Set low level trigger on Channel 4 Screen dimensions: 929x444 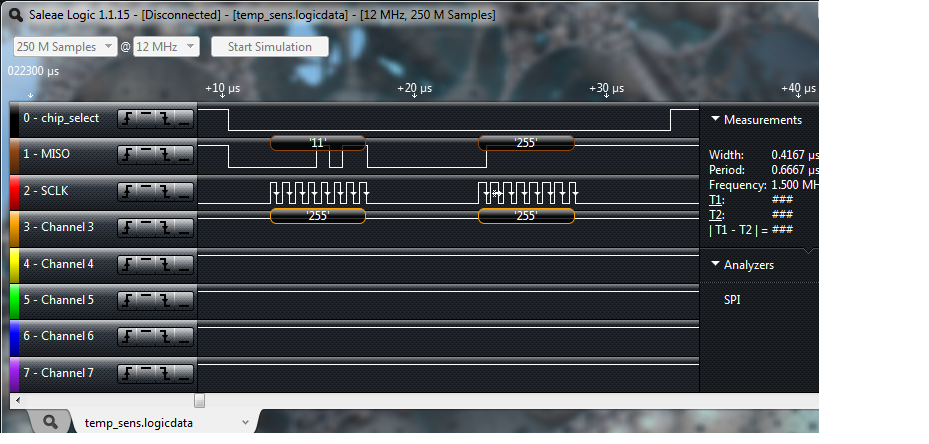pos(184,264)
